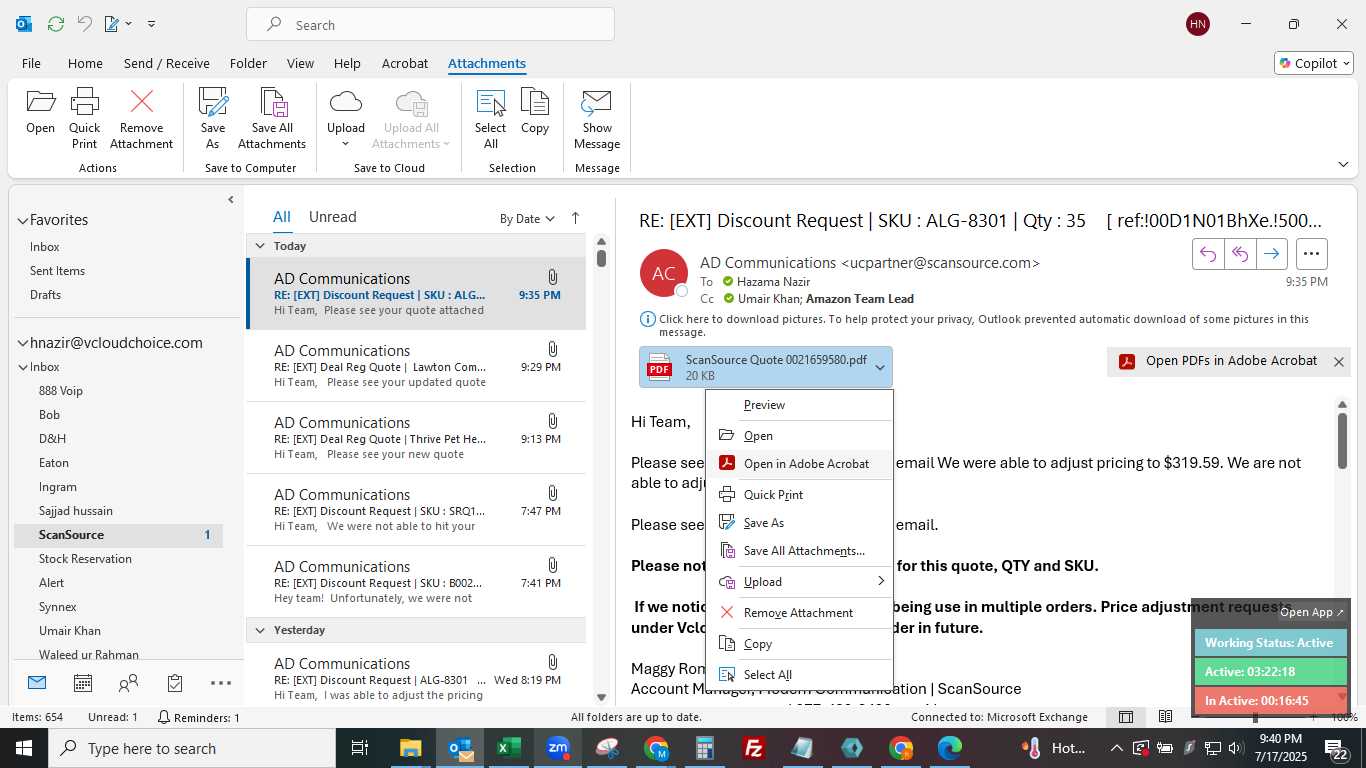Click the Undo icon in quick access toolbar
This screenshot has width=1366, height=768.
[x=85, y=24]
